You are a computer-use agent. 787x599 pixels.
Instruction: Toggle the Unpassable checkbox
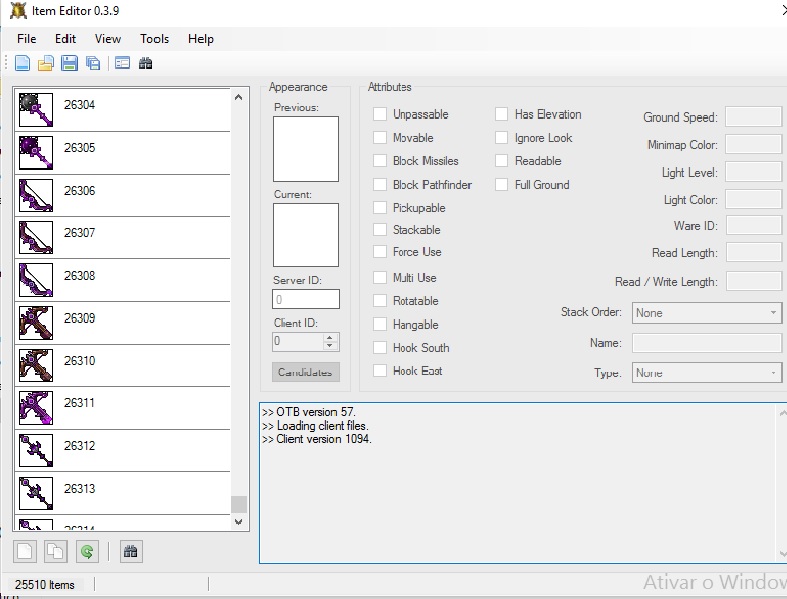tap(380, 114)
